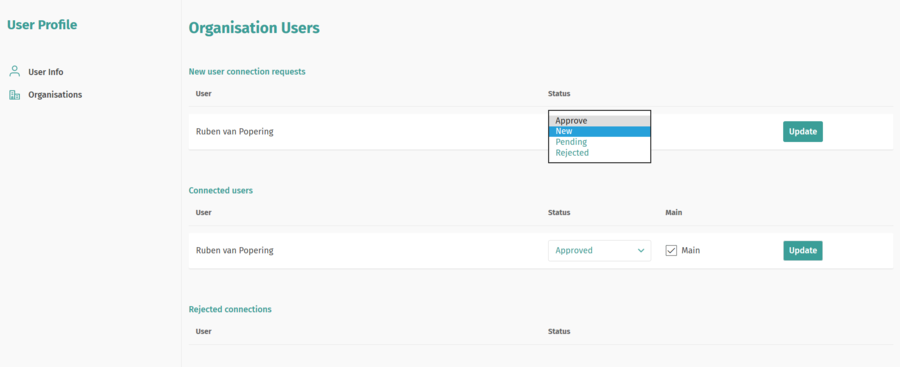The width and height of the screenshot is (900, 367).
Task: Select Approve in the status dropdown list
Action: tap(599, 121)
